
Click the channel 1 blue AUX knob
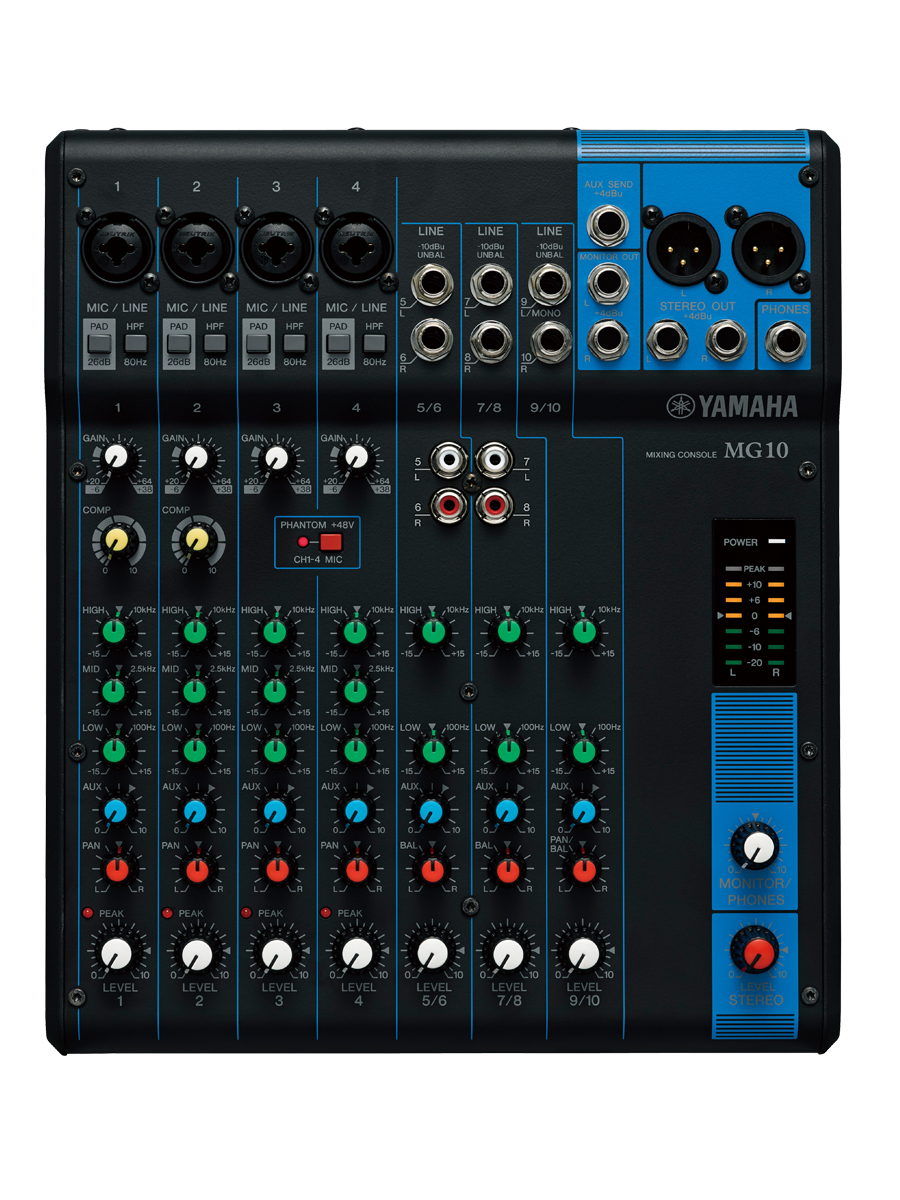pos(117,810)
